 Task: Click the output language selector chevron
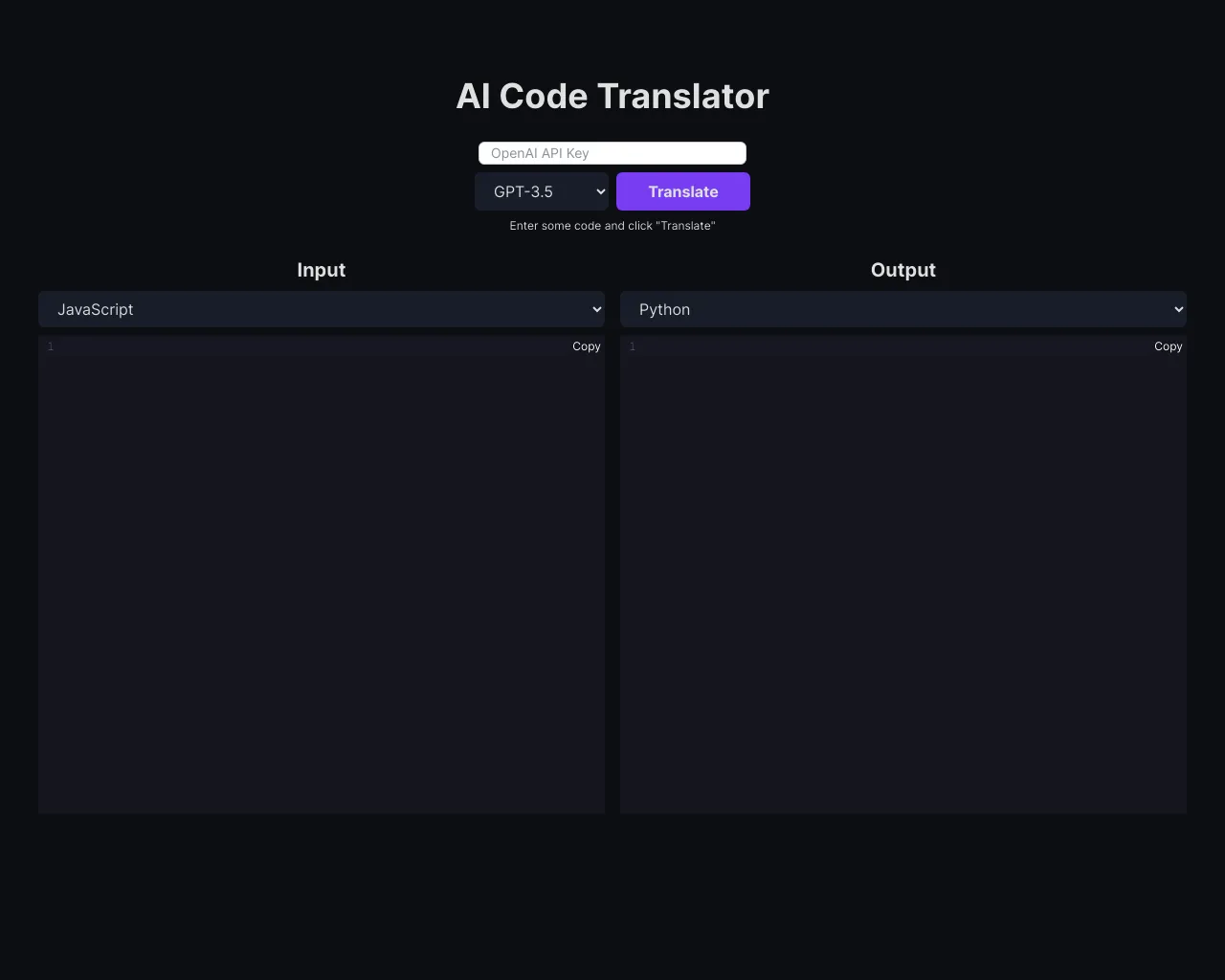pos(1176,309)
